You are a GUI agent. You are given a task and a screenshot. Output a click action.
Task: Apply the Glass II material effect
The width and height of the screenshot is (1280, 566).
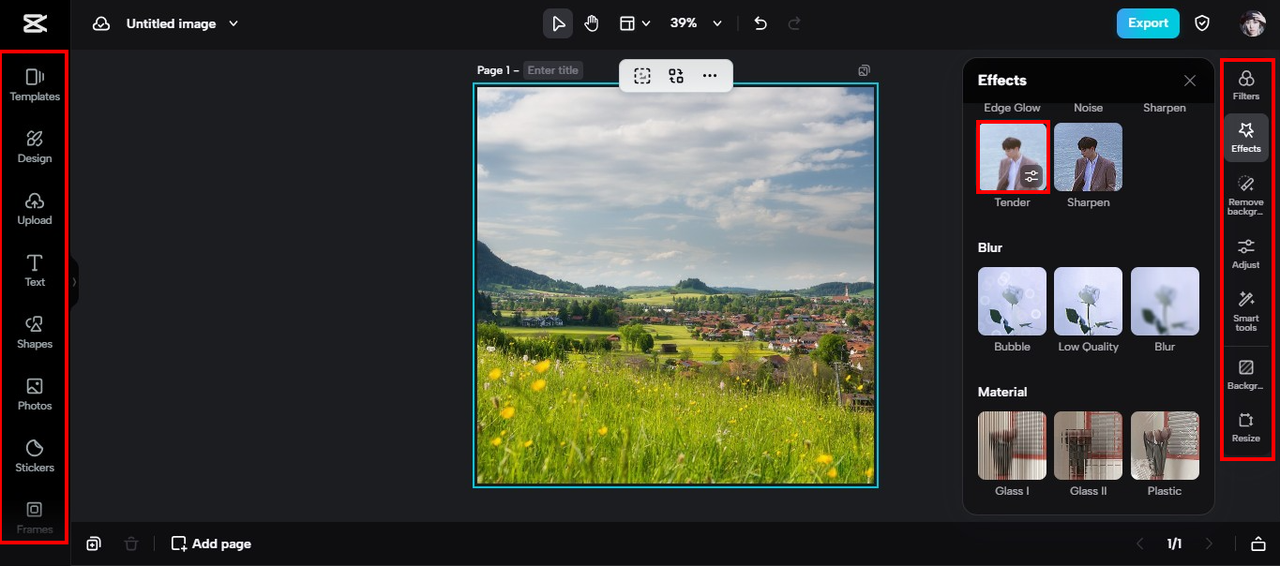[x=1088, y=446]
